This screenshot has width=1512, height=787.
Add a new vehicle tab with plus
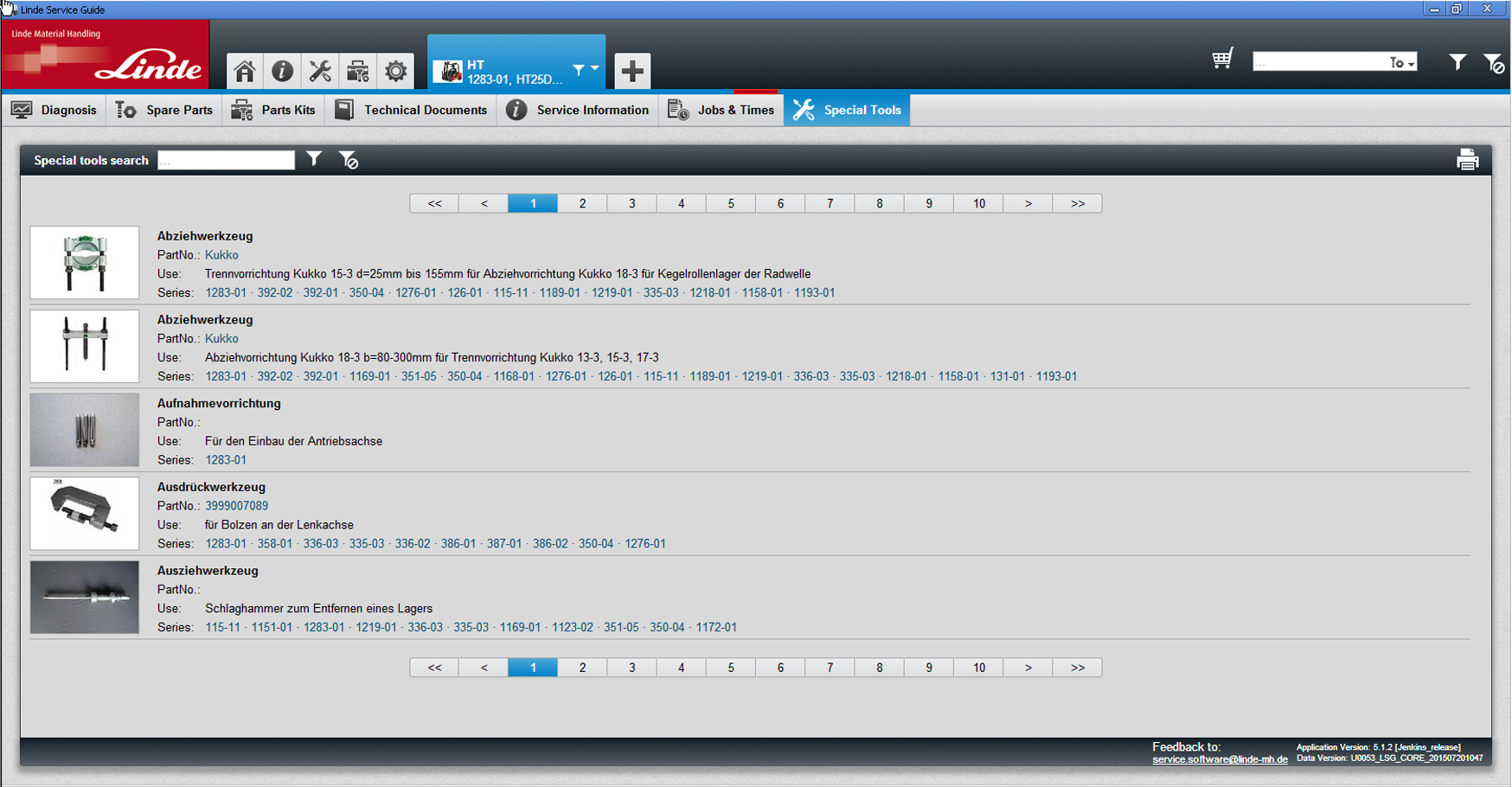pyautogui.click(x=632, y=71)
